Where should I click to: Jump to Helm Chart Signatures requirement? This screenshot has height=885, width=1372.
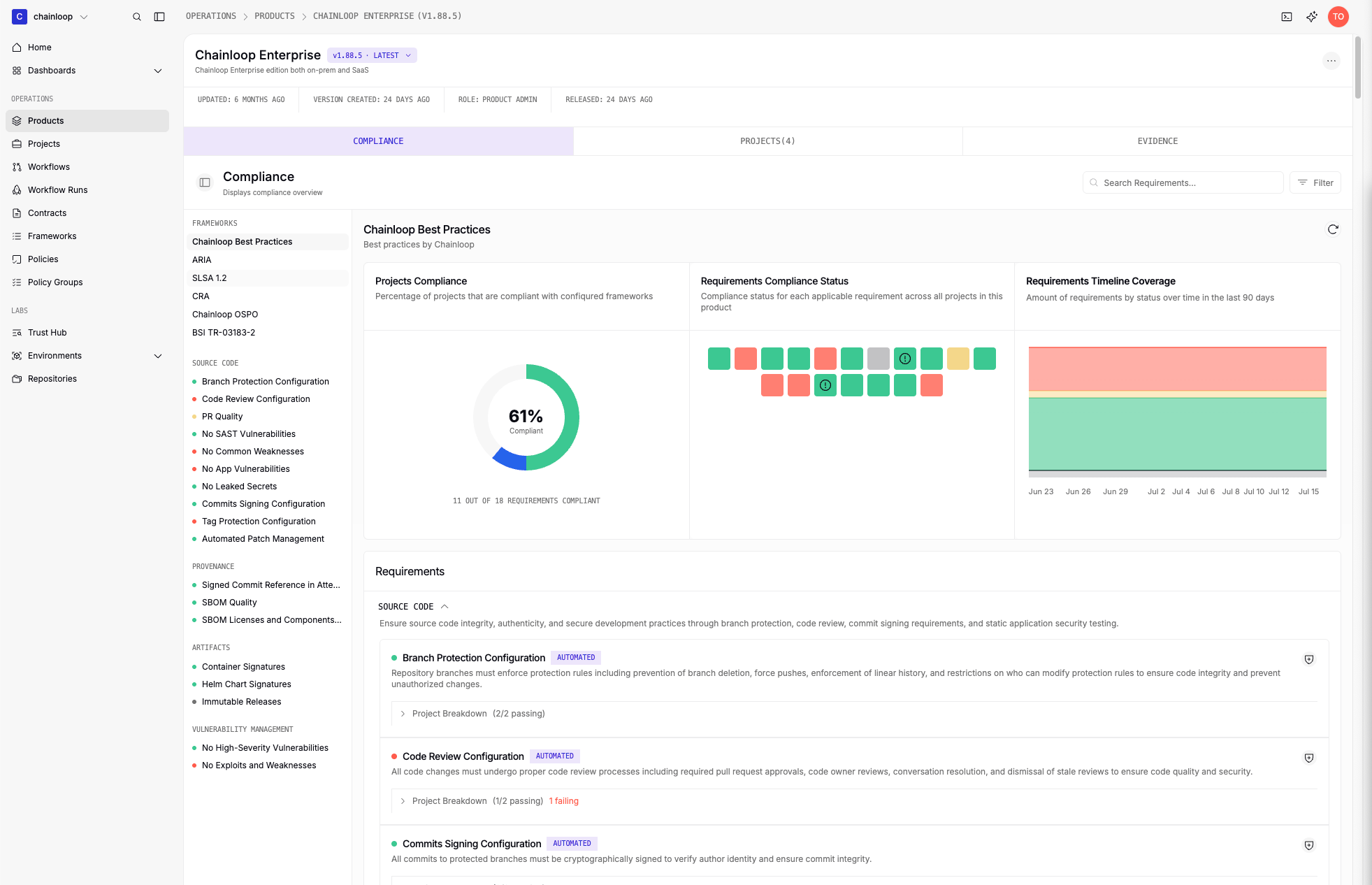pyautogui.click(x=246, y=684)
